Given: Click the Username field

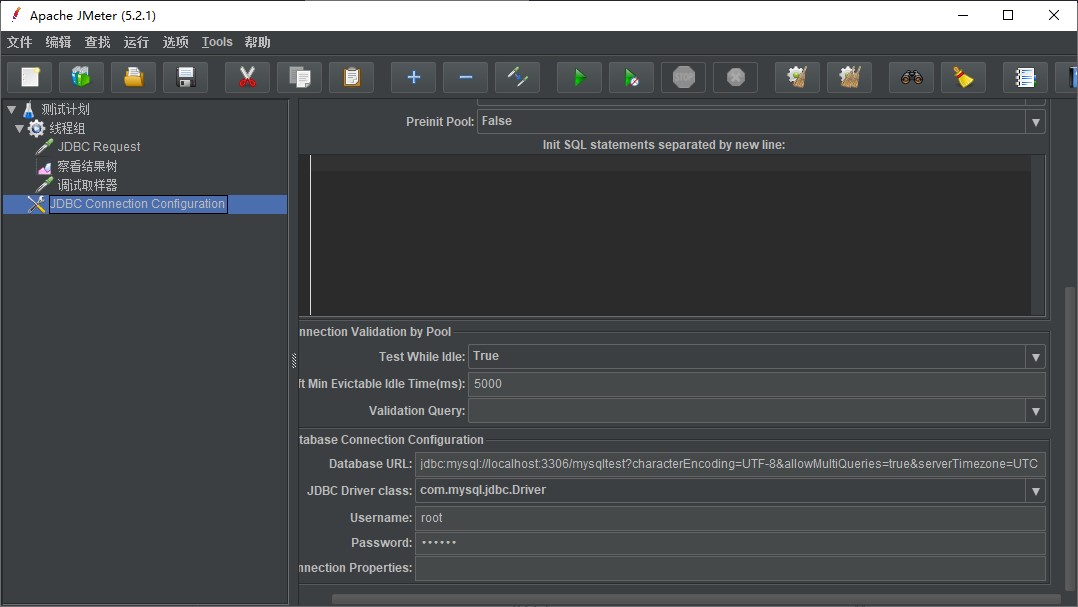Looking at the screenshot, I should (x=730, y=518).
